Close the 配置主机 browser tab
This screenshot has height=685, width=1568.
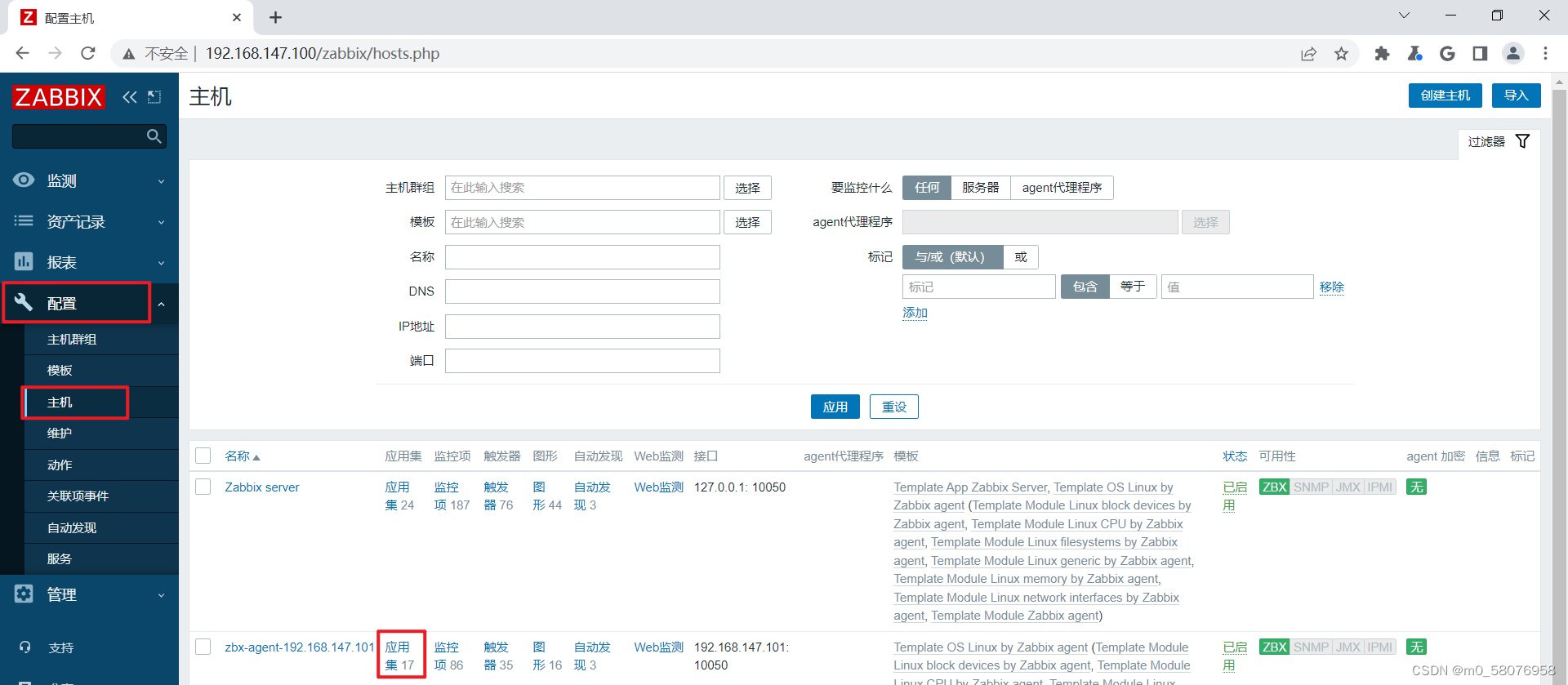pyautogui.click(x=237, y=17)
